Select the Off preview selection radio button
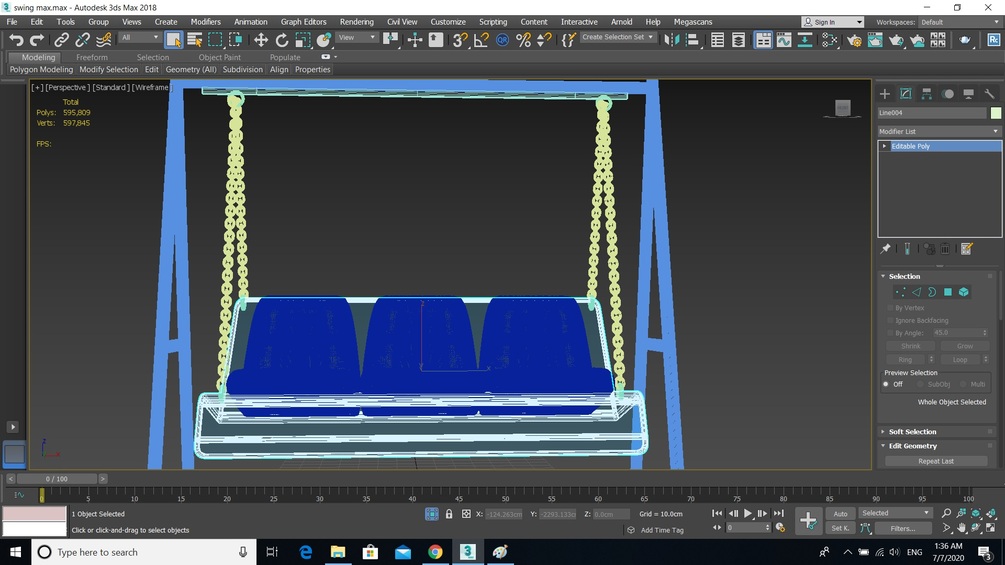1005x565 pixels. (x=886, y=384)
